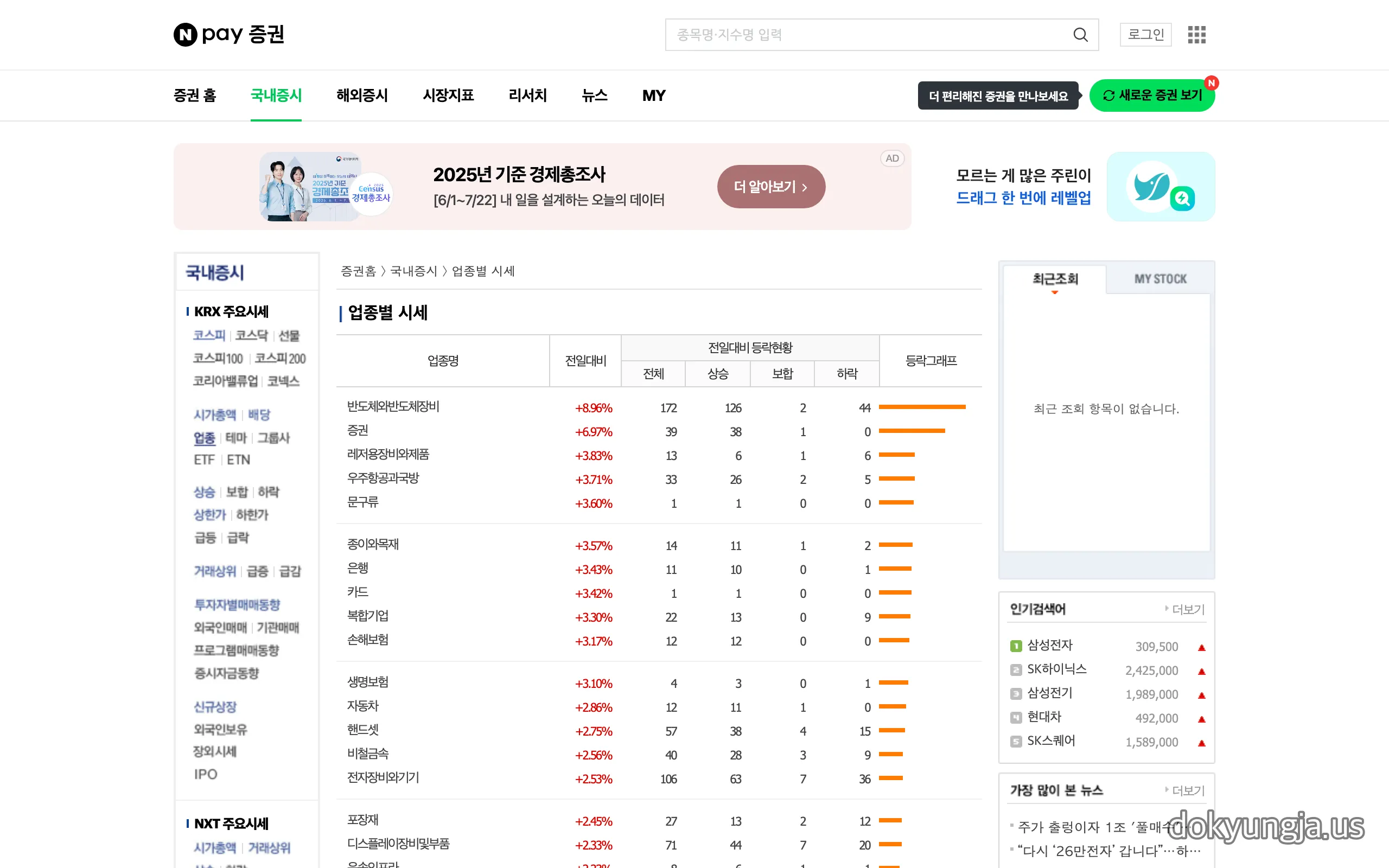Viewport: 1389px width, 868px height.
Task: Open 해외증시 menu
Action: click(x=362, y=95)
